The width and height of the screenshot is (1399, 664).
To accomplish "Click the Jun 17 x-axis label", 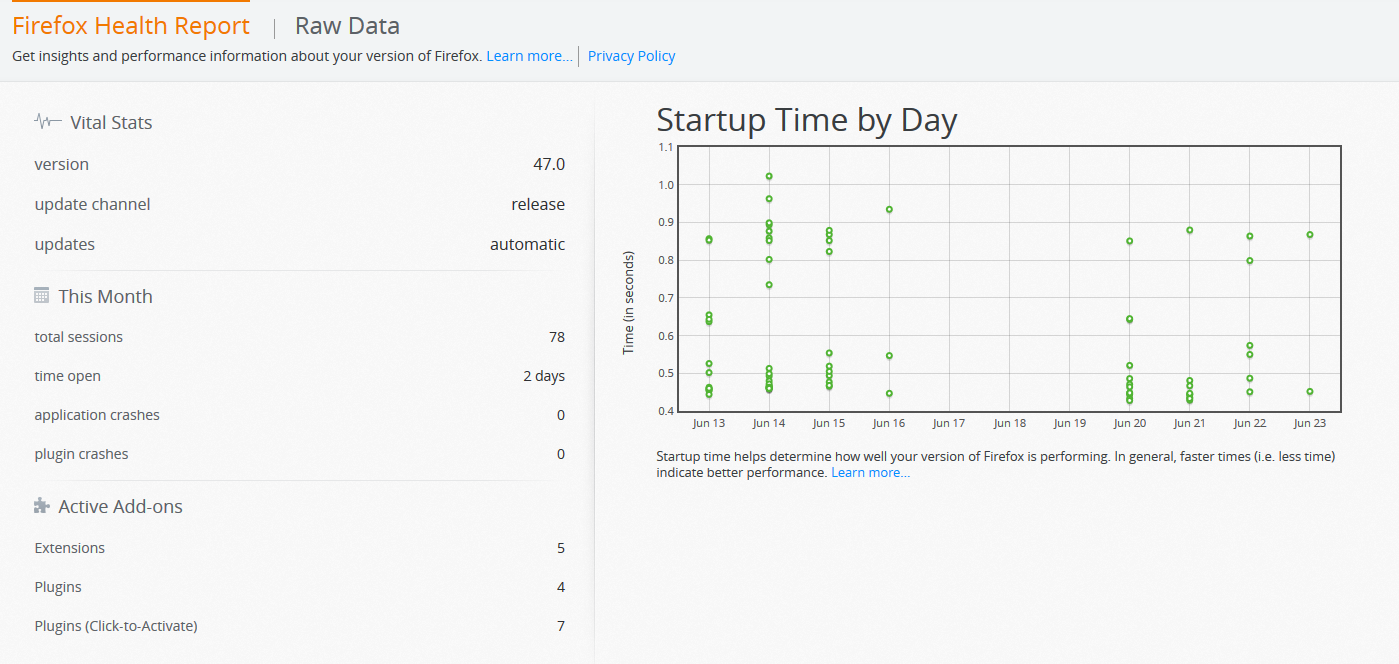I will [x=949, y=423].
